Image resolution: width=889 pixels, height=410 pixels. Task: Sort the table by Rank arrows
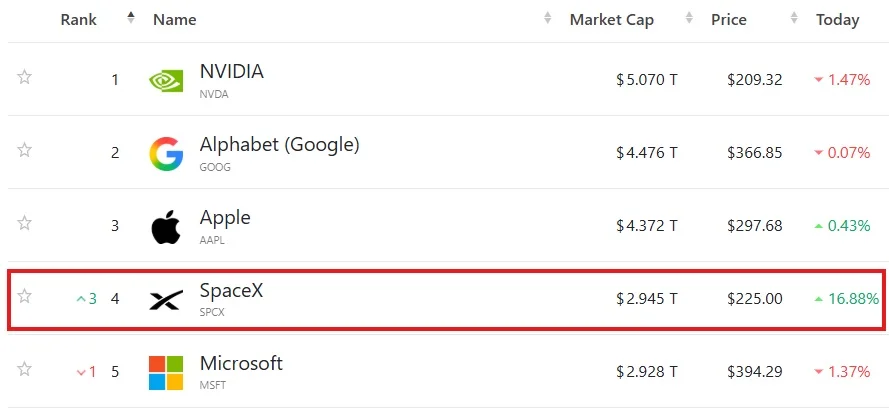tap(131, 18)
